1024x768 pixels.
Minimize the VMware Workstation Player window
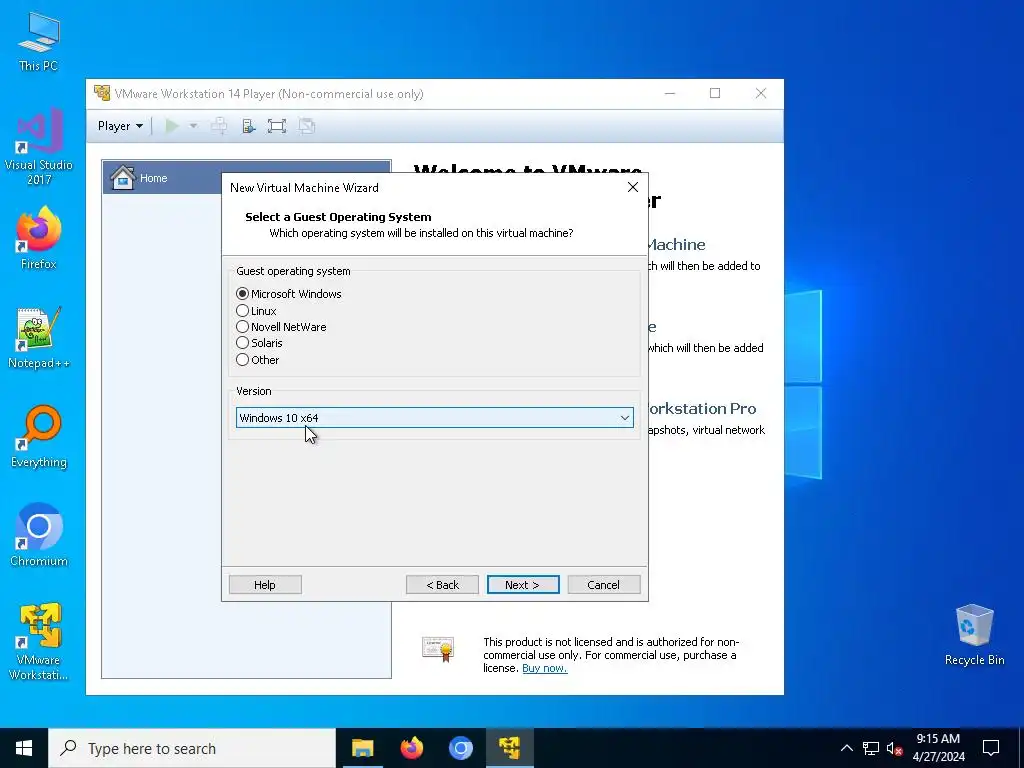tap(669, 93)
